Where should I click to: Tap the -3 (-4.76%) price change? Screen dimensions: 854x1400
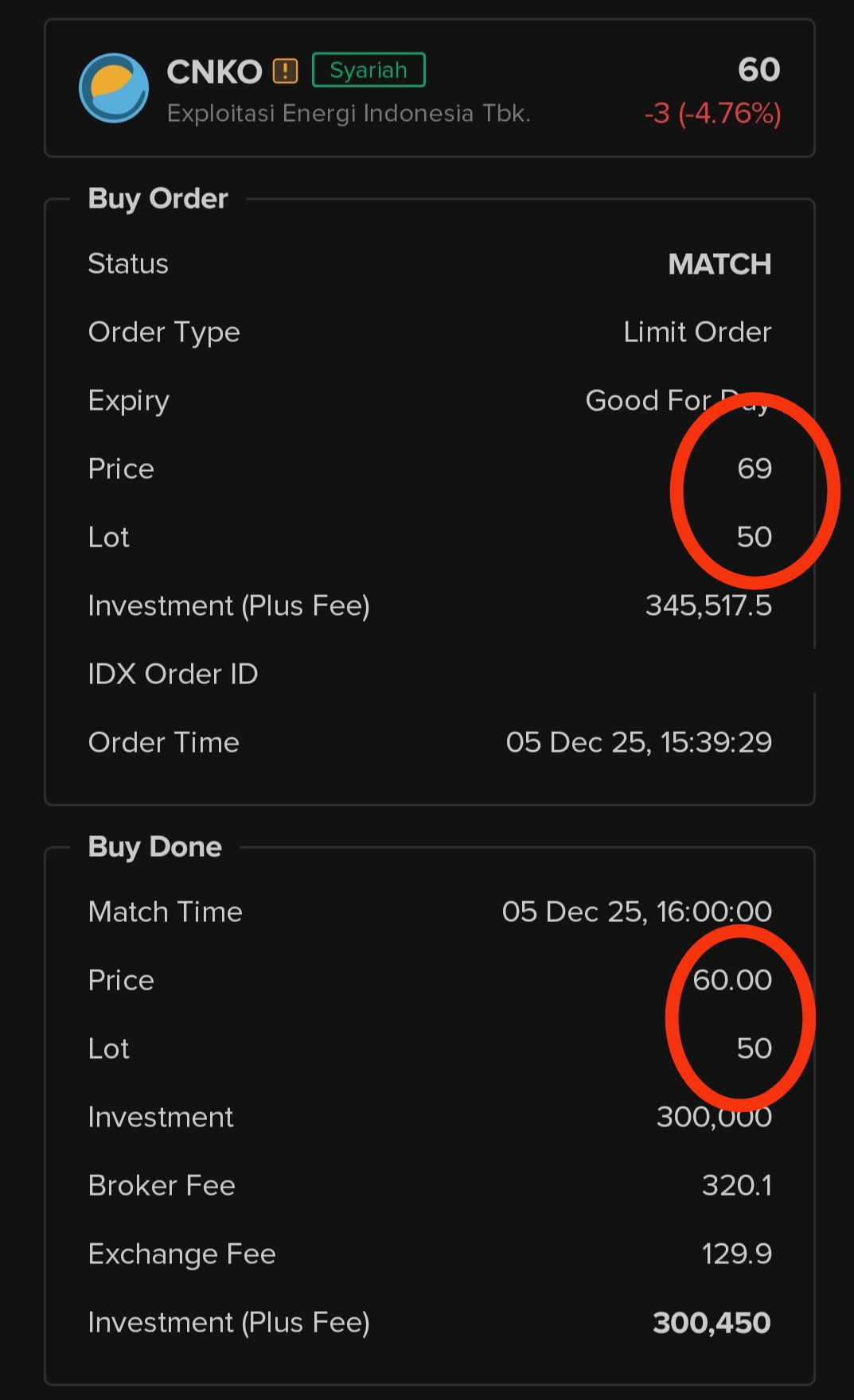(712, 114)
